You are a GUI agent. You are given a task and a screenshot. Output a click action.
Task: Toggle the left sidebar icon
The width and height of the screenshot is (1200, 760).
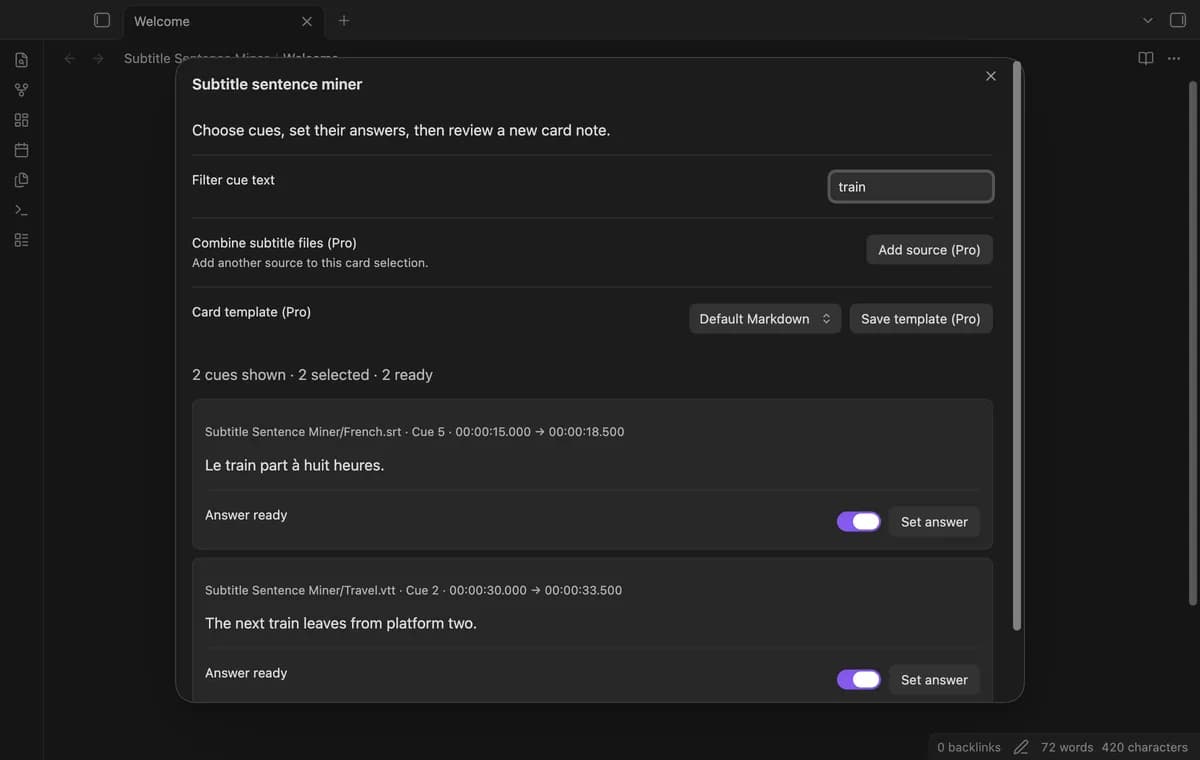(101, 20)
